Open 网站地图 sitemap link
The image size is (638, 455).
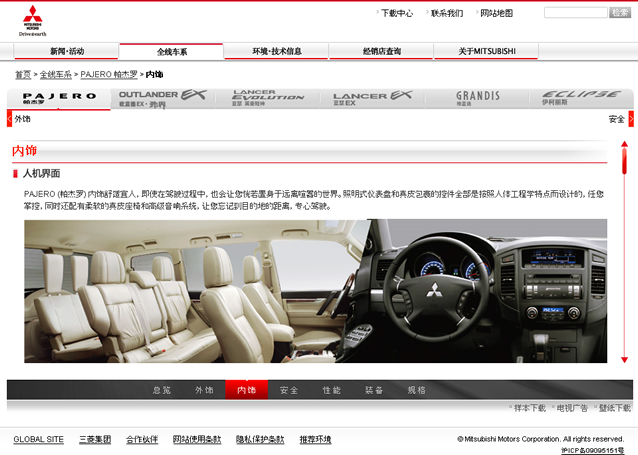pos(496,13)
